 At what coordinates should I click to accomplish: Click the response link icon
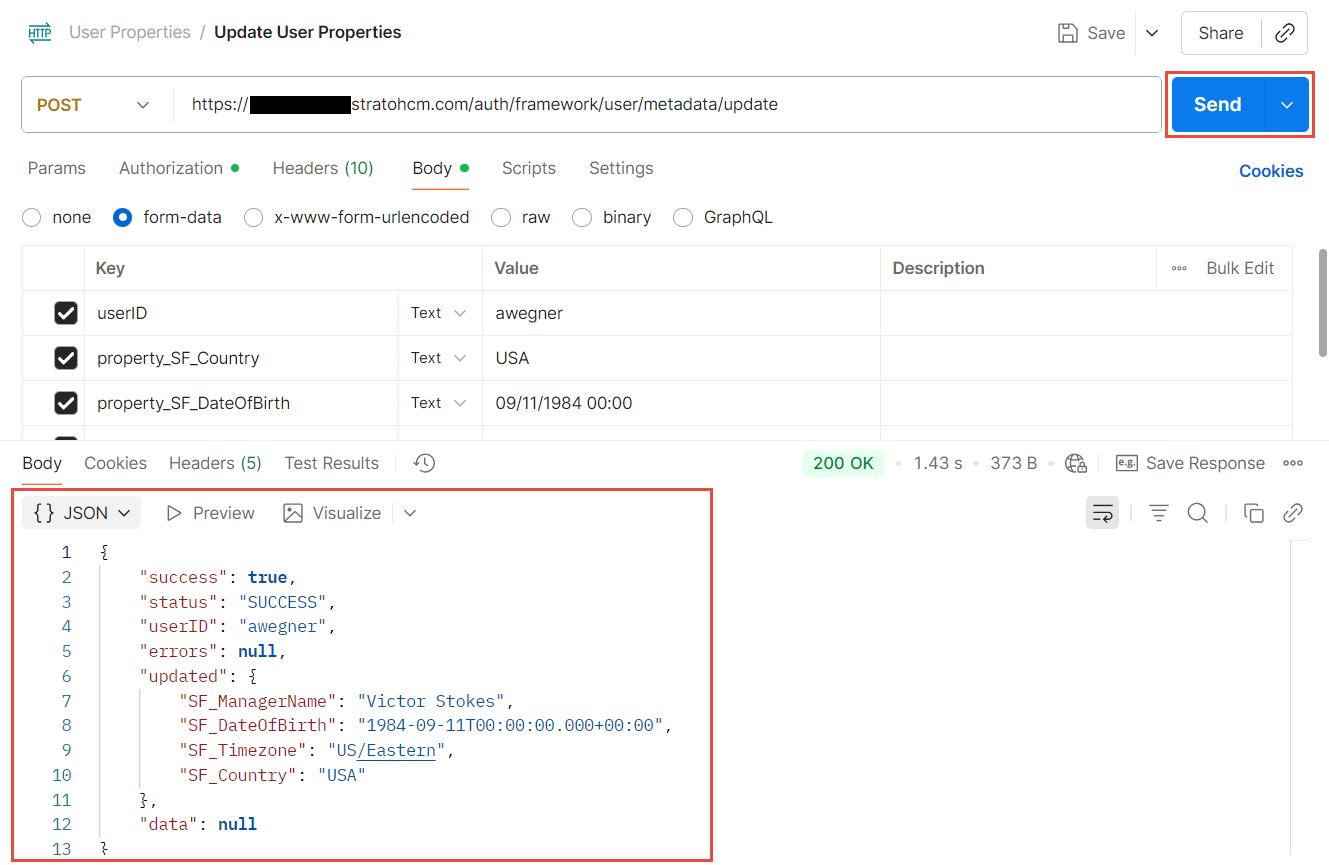click(1293, 513)
